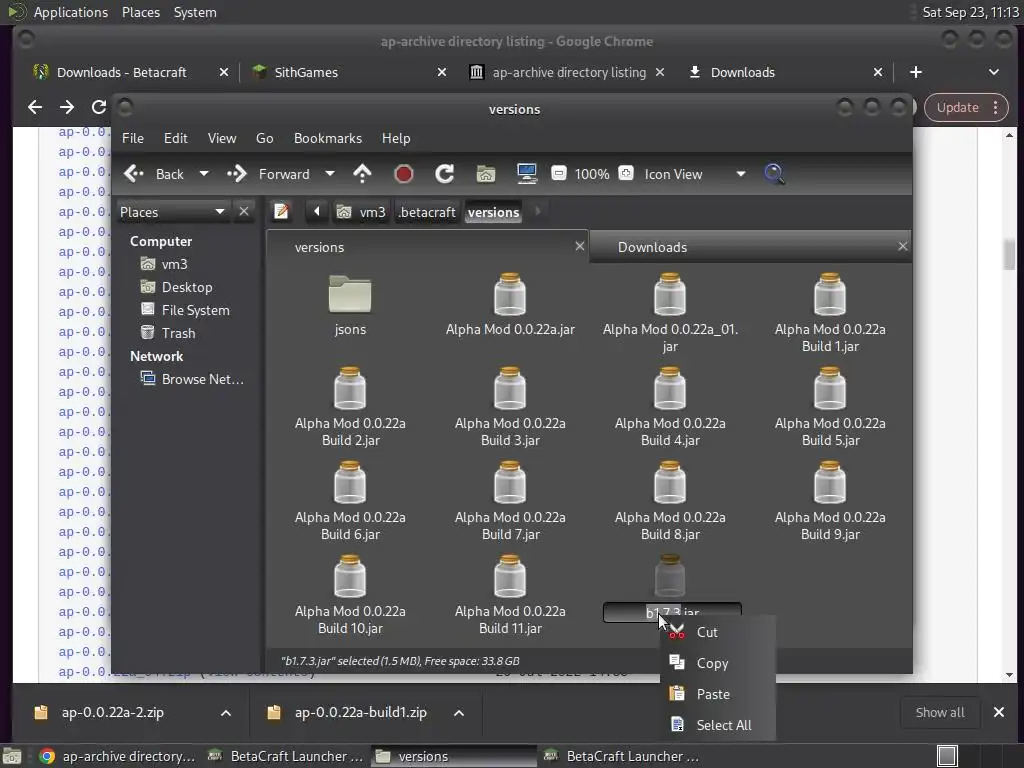
Task: Open the Bookmarks menu
Action: (327, 138)
